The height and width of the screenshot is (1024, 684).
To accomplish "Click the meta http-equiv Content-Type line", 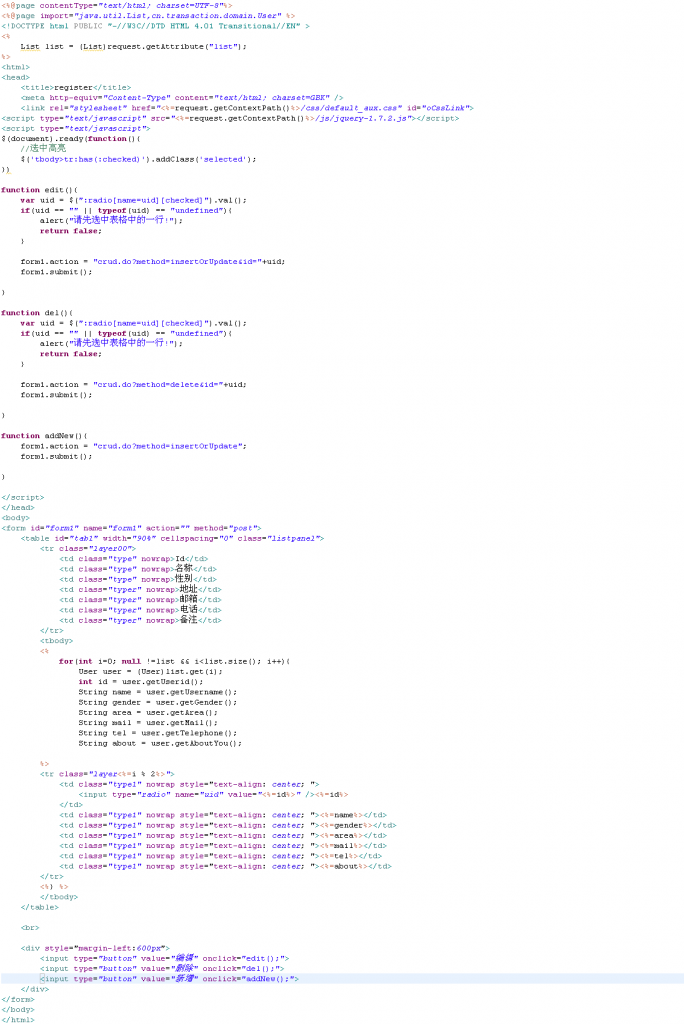I will click(182, 97).
